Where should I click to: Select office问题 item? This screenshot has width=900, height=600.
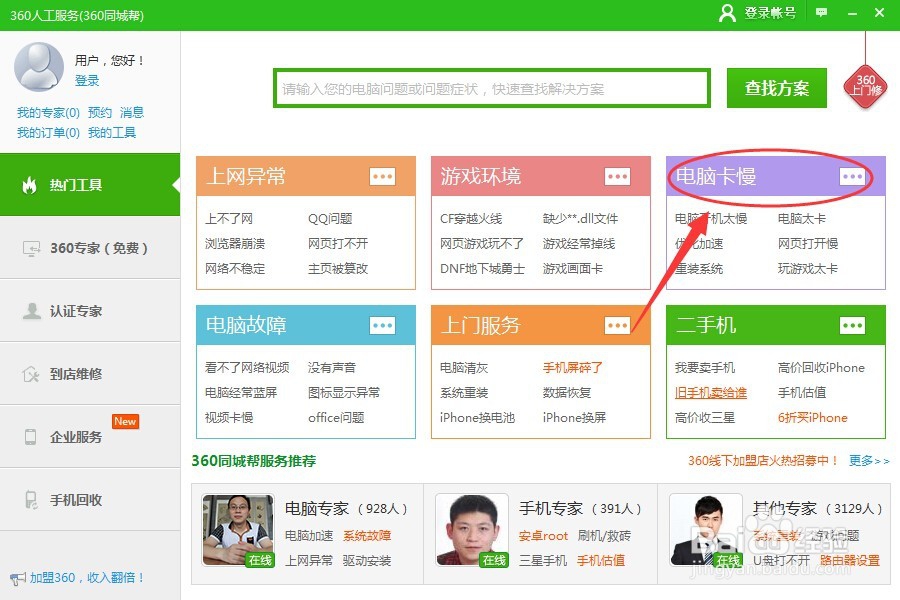[x=336, y=417]
